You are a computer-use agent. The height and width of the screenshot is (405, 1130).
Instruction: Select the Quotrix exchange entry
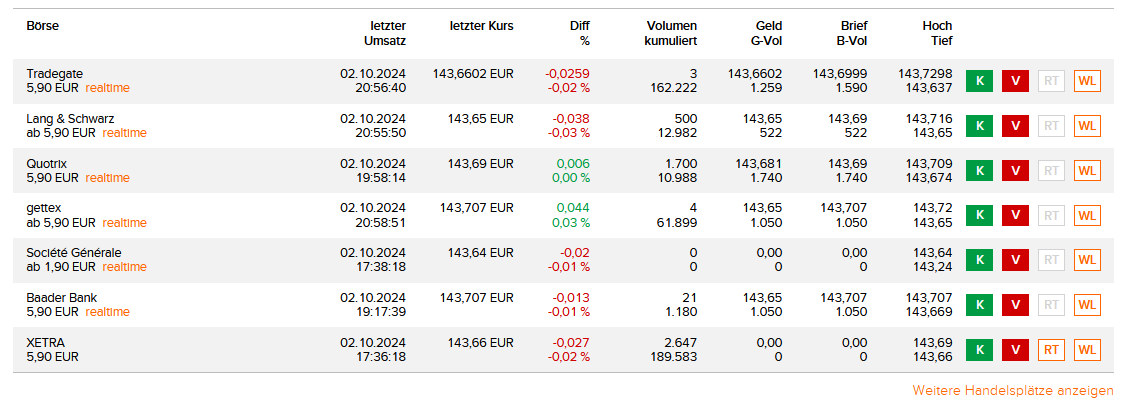47,163
